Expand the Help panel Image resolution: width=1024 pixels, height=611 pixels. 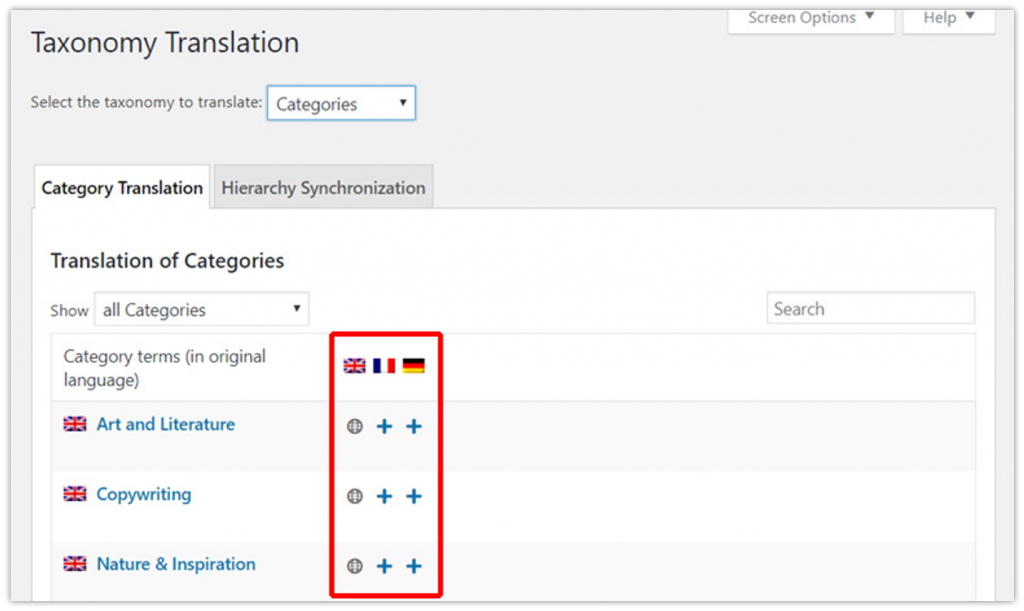point(946,17)
